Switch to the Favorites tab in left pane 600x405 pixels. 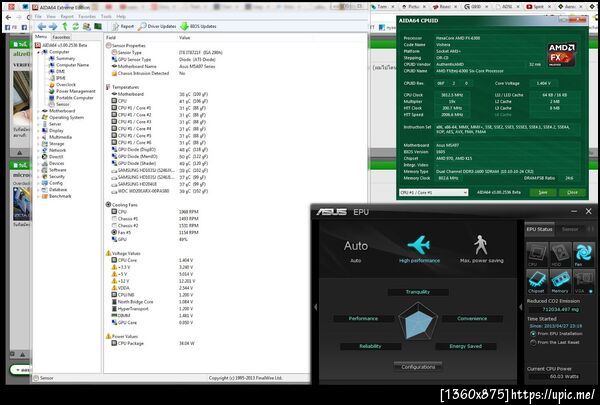pos(61,37)
